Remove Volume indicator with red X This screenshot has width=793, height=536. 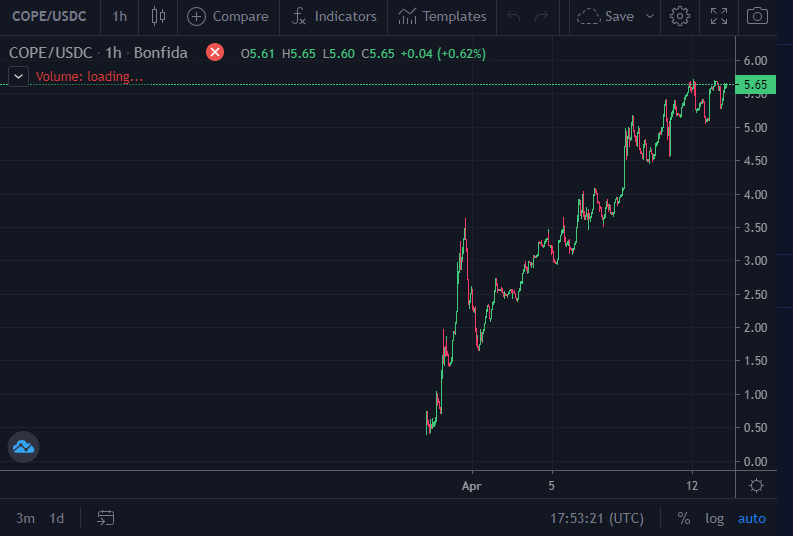[215, 52]
